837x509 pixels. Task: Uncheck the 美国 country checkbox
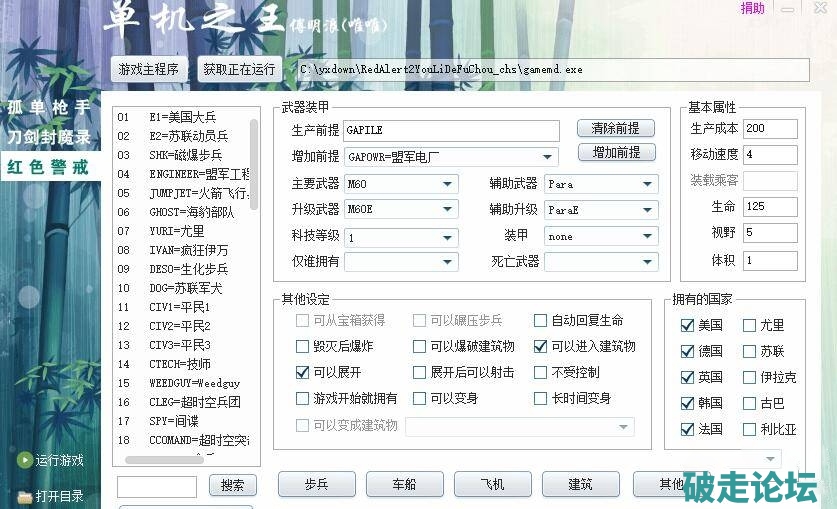coord(687,326)
